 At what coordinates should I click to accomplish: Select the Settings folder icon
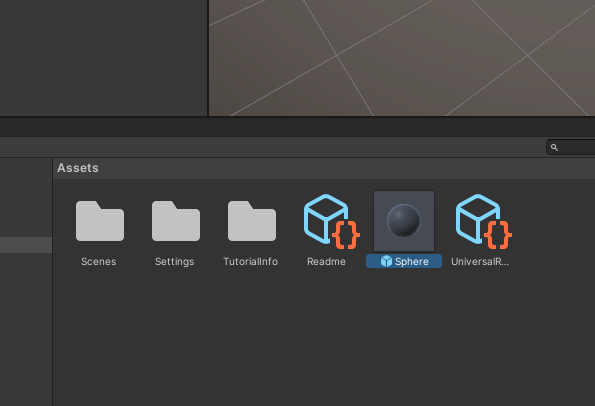point(176,221)
